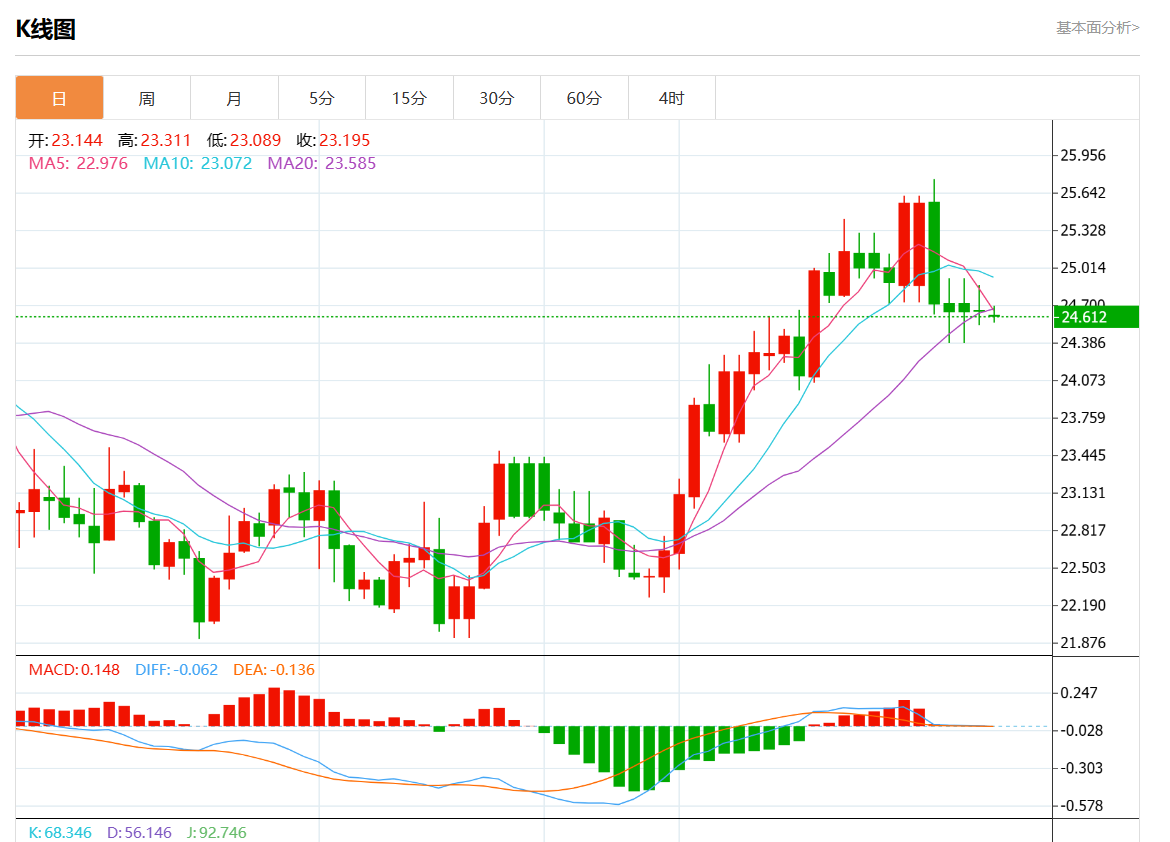This screenshot has height=842, width=1170.
Task: Open the 5分 interval tab
Action: tap(322, 98)
